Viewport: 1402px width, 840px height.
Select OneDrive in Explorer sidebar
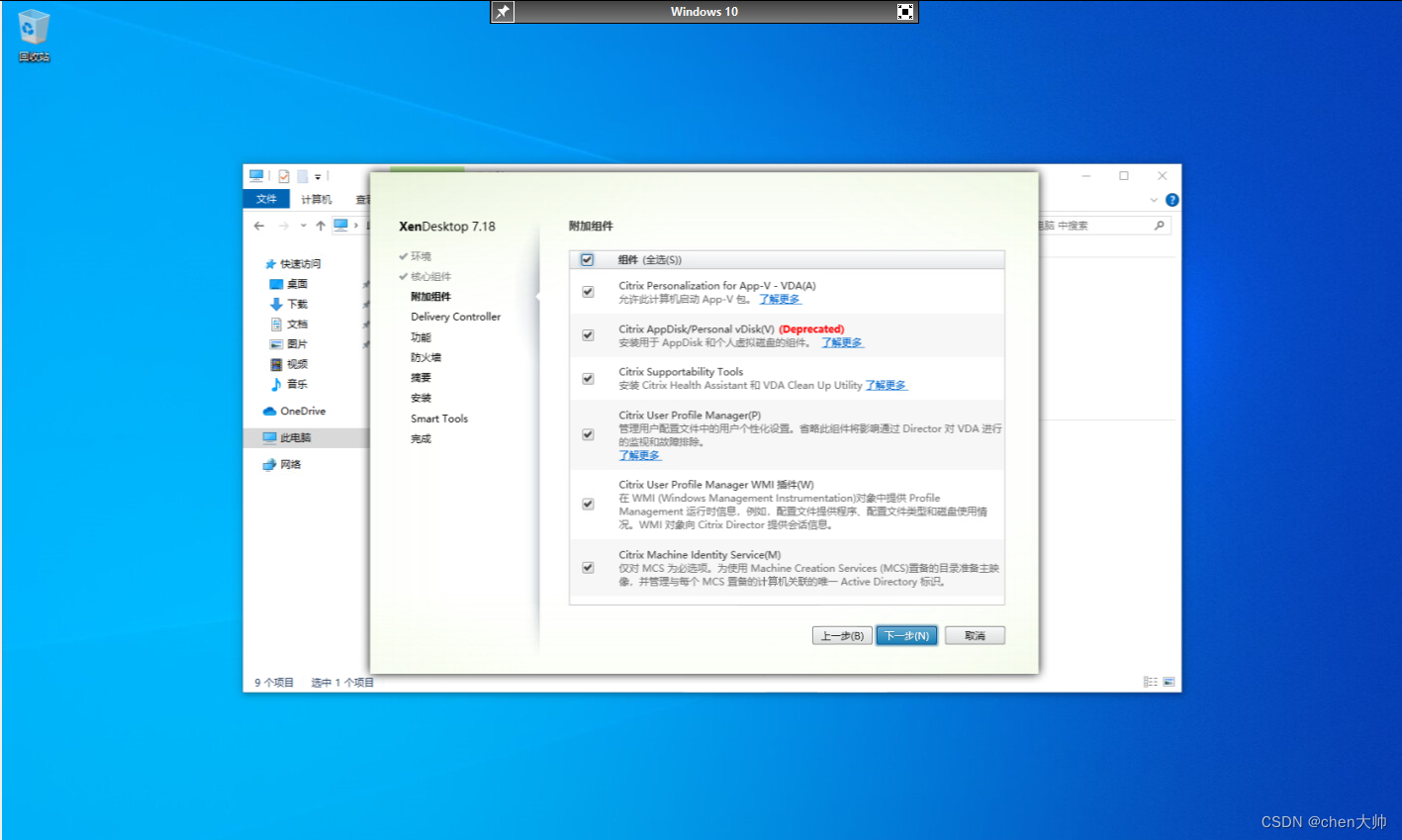pyautogui.click(x=294, y=411)
